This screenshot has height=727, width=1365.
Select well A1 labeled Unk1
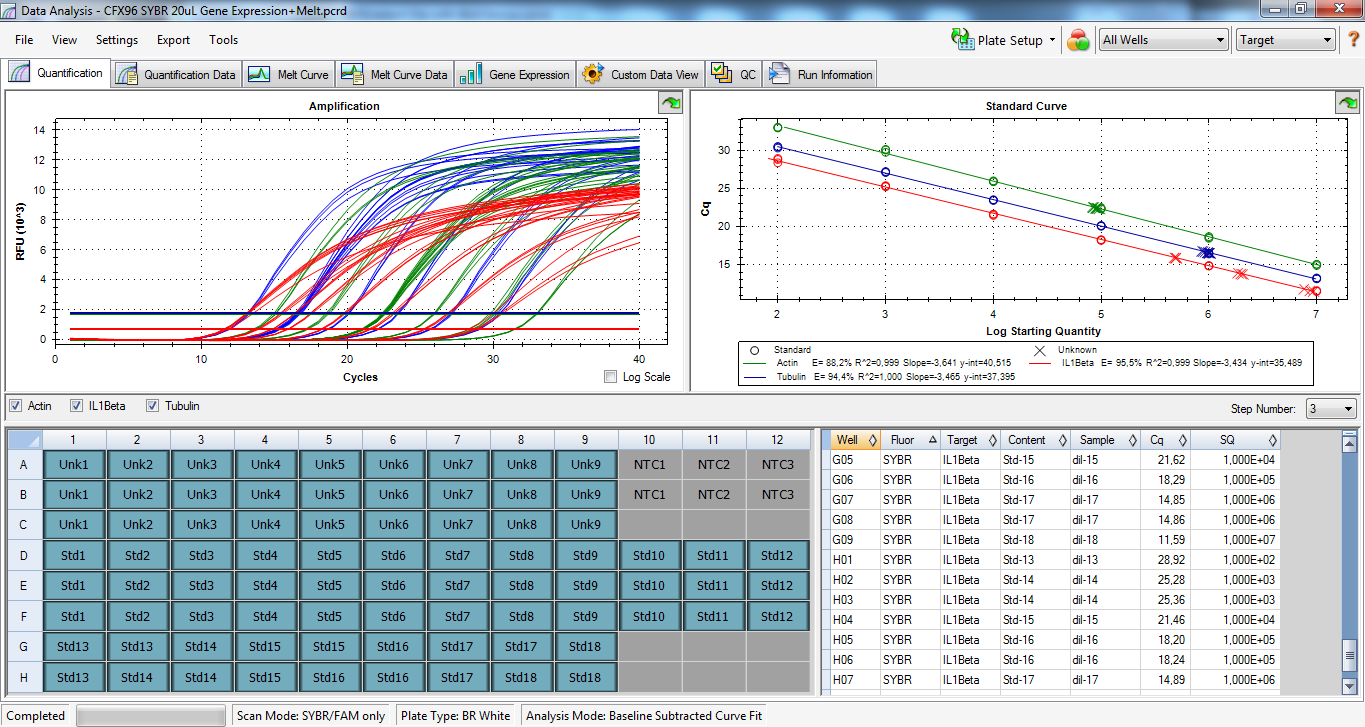[74, 465]
